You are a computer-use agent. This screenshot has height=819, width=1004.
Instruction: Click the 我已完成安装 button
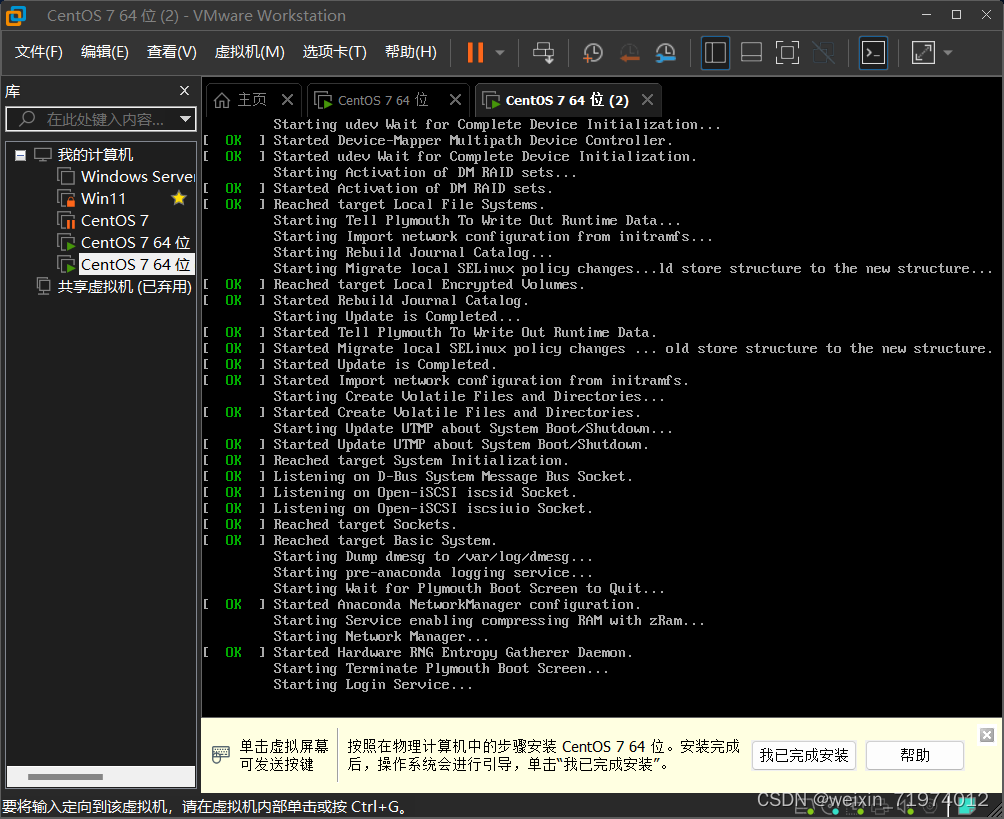(x=804, y=756)
